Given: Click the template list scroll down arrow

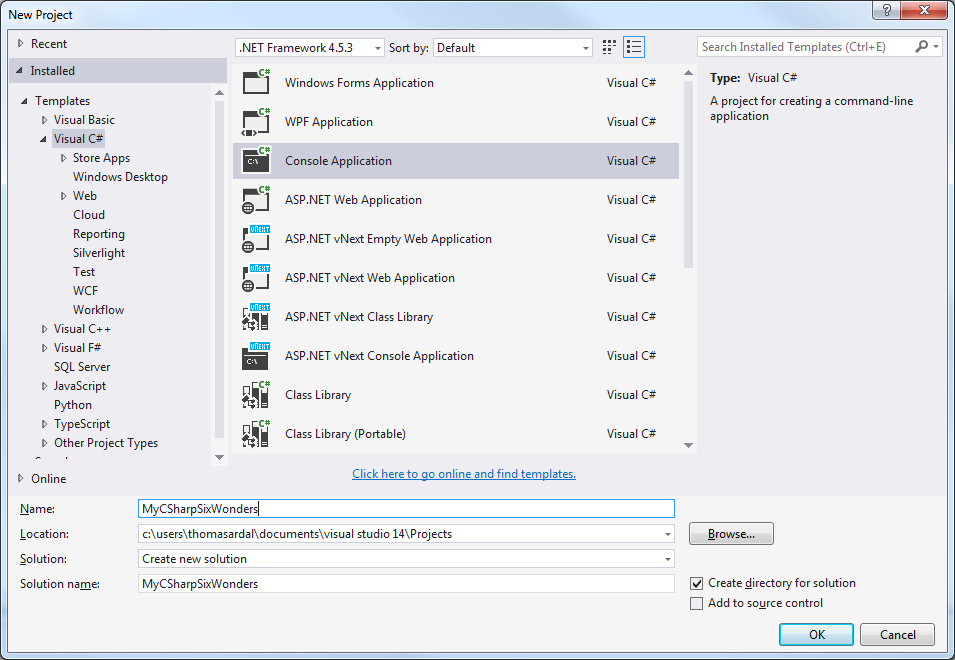Looking at the screenshot, I should [x=688, y=446].
